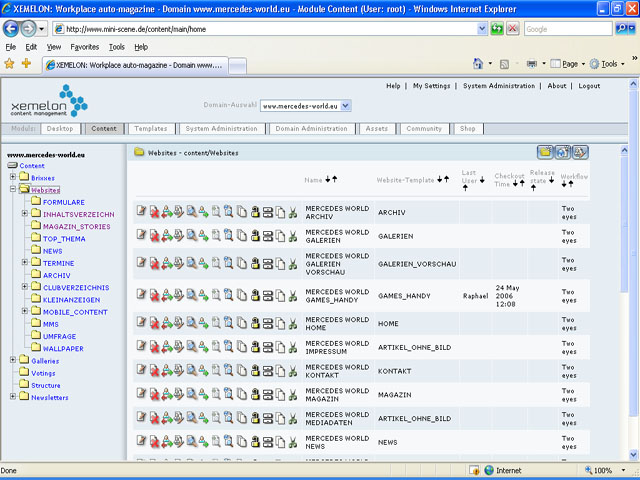Click red X delete icon for MERCEDES WORLD NEWS
The image size is (640, 480).
click(x=154, y=442)
